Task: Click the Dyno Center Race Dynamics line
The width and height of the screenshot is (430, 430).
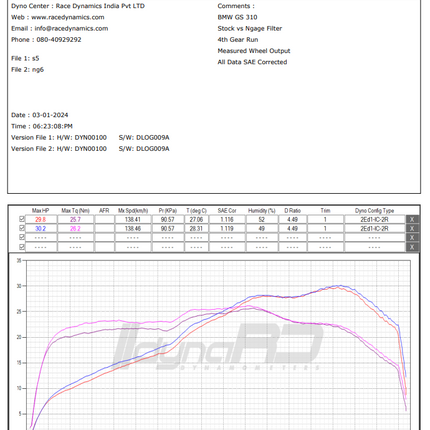Action: [x=78, y=6]
